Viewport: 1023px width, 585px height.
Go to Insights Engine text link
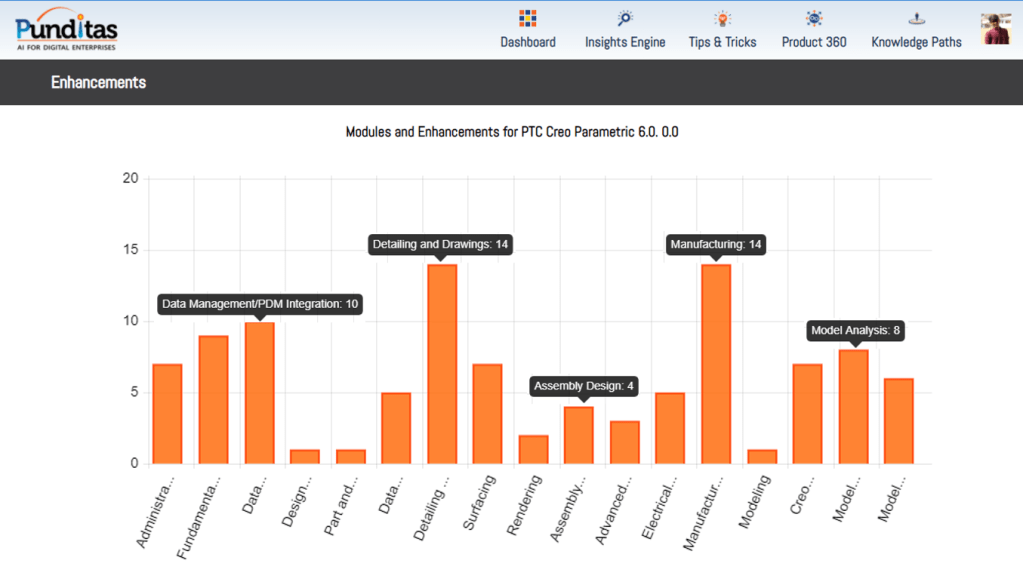click(x=625, y=42)
